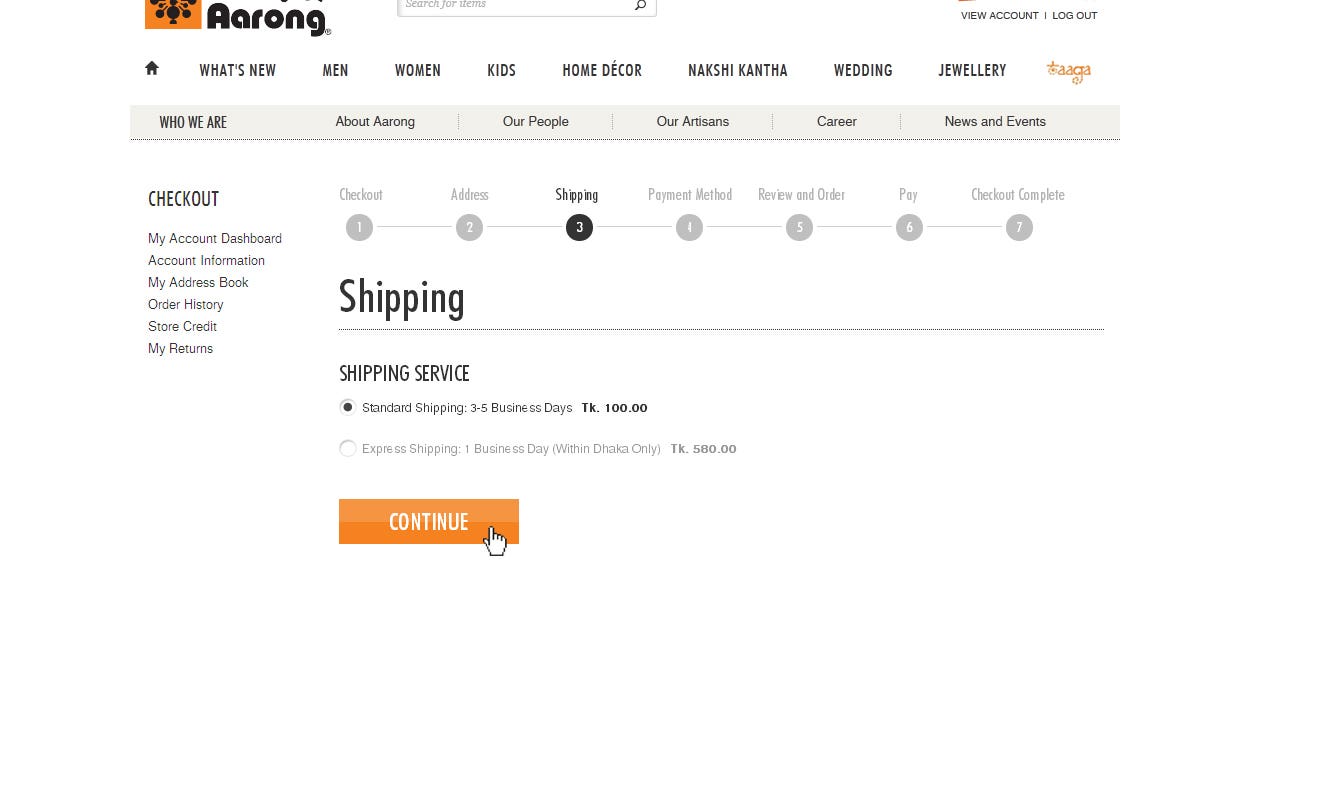Open My Address Book link
The height and width of the screenshot is (797, 1325).
(198, 282)
